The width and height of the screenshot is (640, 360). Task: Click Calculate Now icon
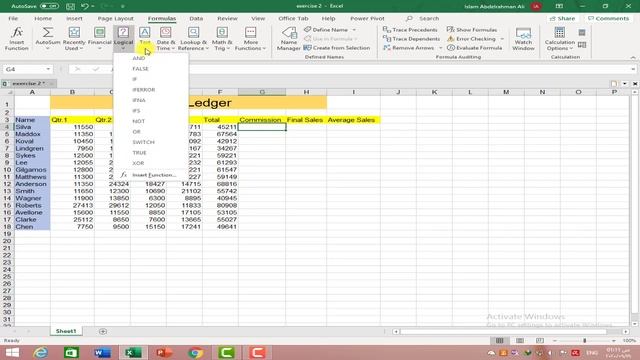pyautogui.click(x=582, y=33)
